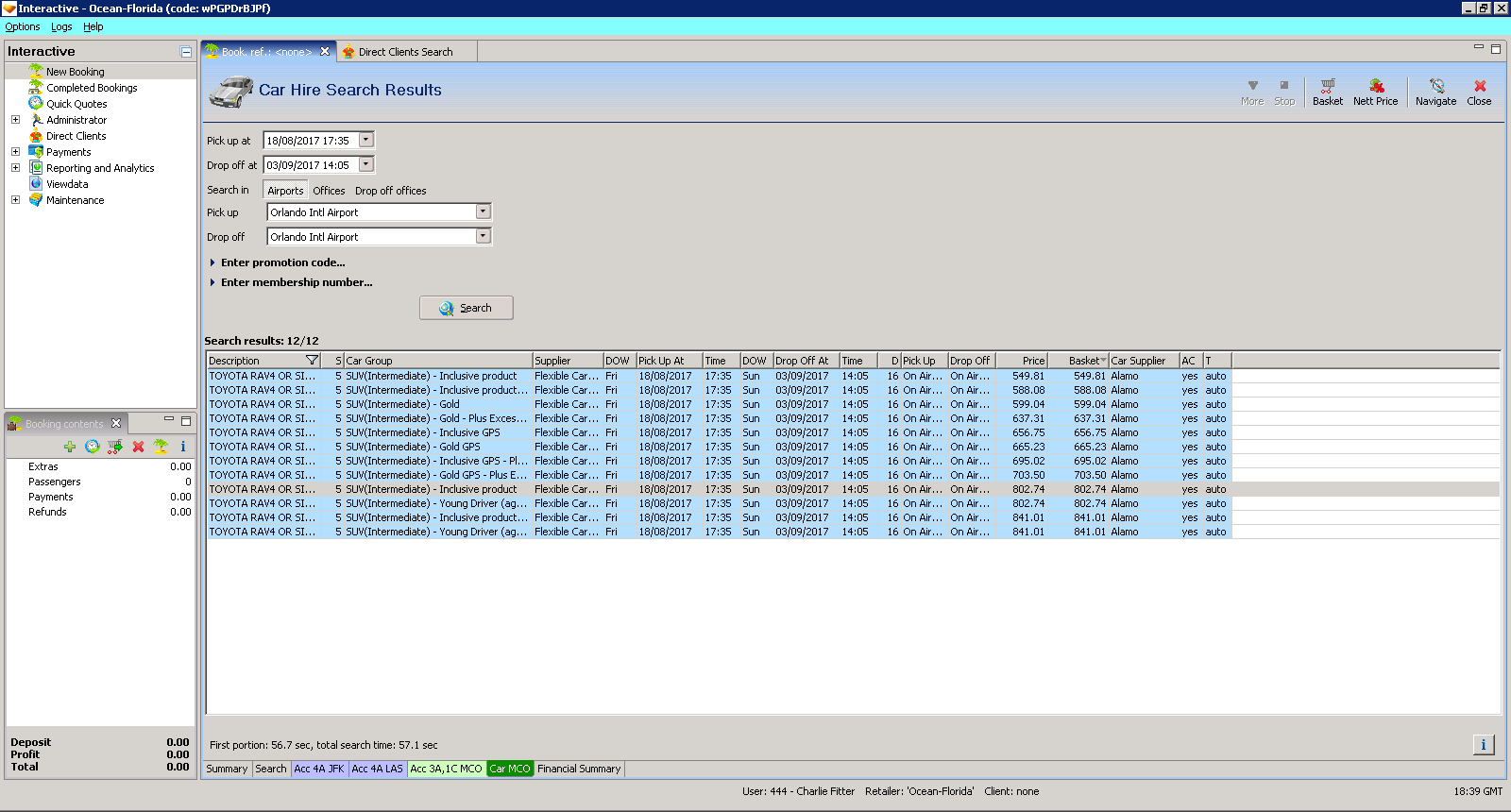The height and width of the screenshot is (812, 1511).
Task: Select the Payments tree node
Action: [x=68, y=152]
